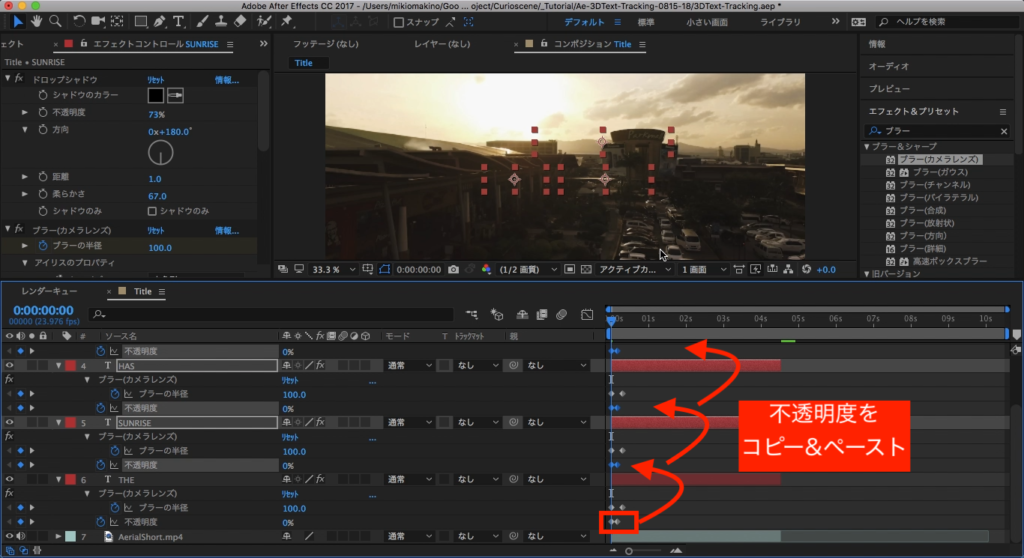
Task: Select the ライブラリ workspace
Action: click(x=780, y=22)
